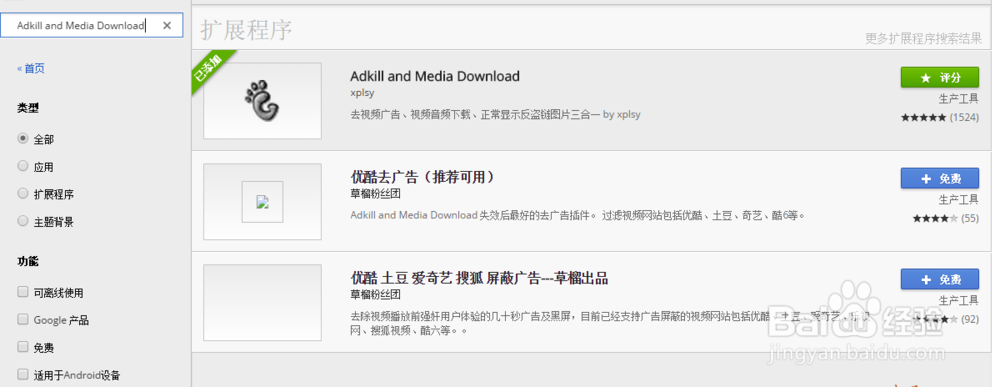Add 优酷去广告 with the 免费 button
The width and height of the screenshot is (1000, 387).
(939, 179)
